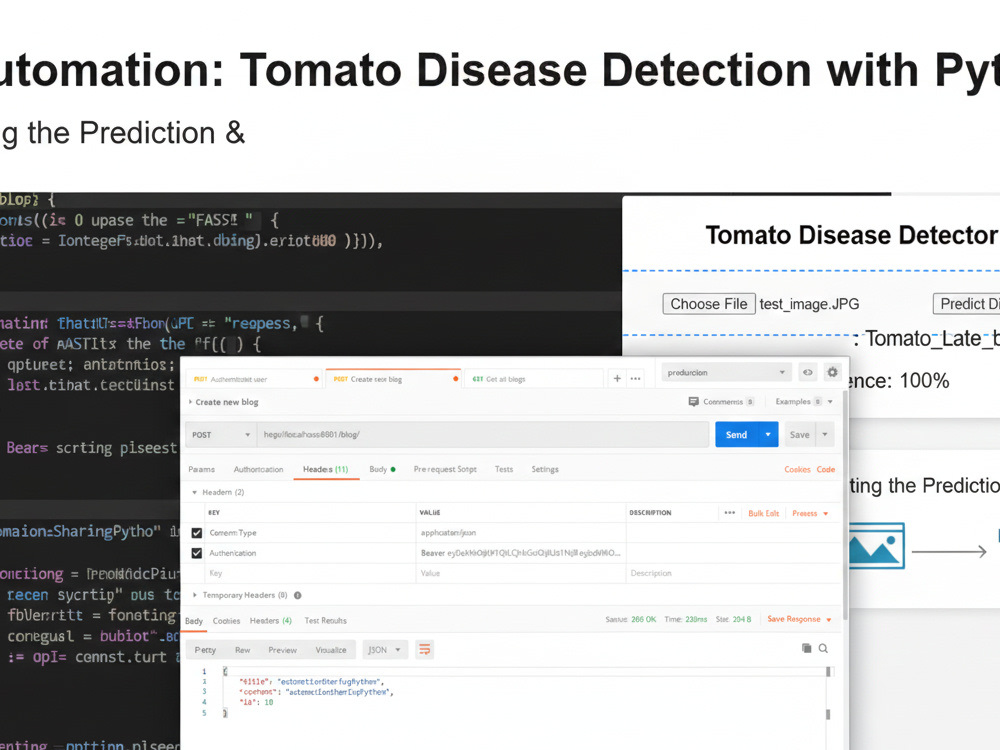This screenshot has height=750, width=1000.
Task: Search the response with magnifier icon
Action: pyautogui.click(x=823, y=648)
